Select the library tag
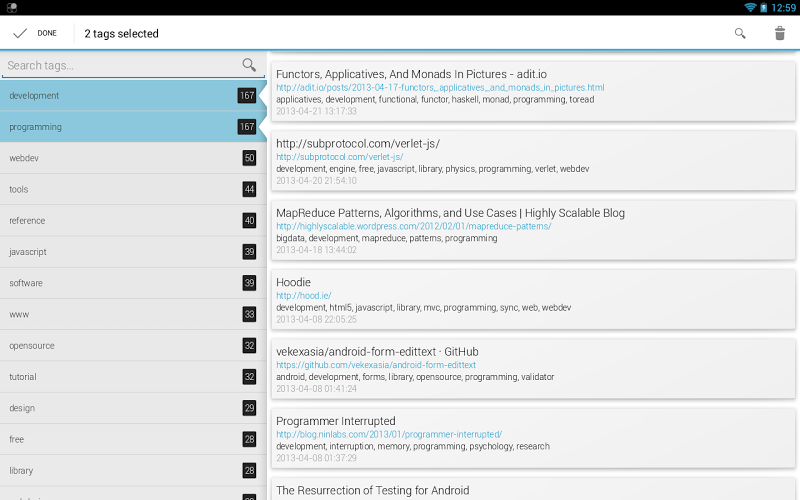 pos(133,470)
